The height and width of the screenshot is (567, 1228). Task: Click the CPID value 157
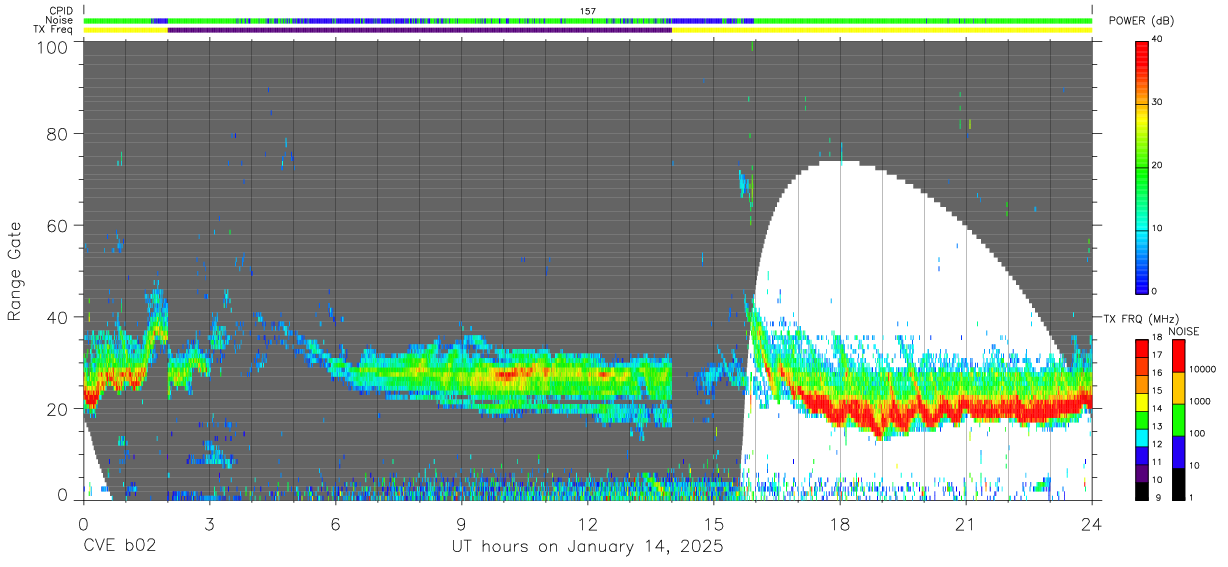point(588,11)
